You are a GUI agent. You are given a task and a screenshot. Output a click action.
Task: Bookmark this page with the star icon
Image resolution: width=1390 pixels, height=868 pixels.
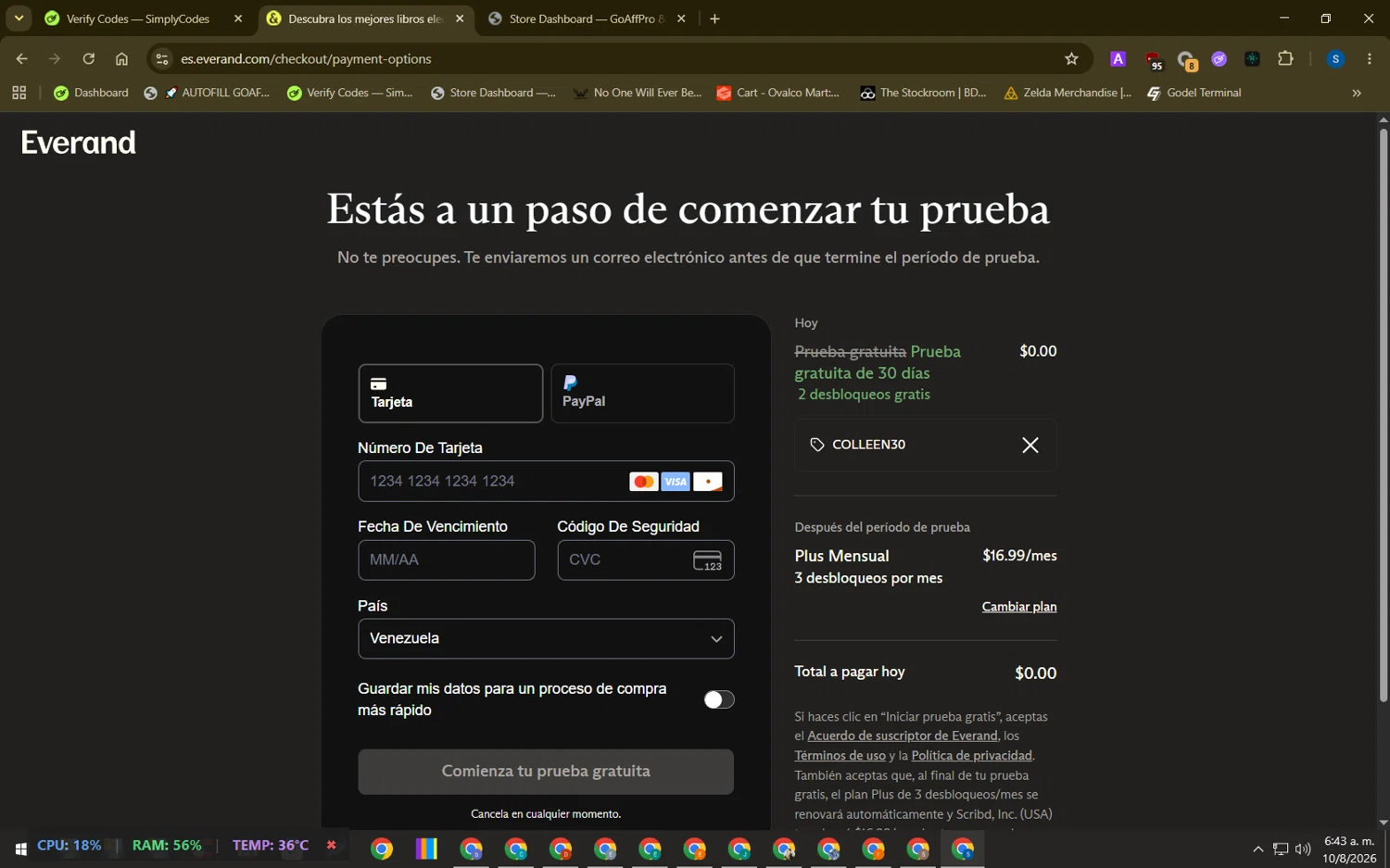[x=1071, y=58]
